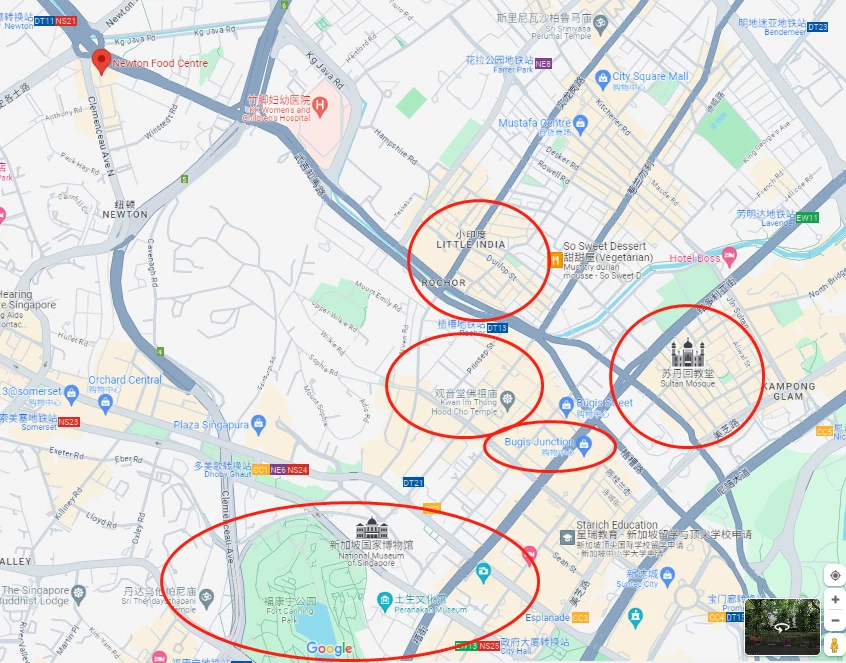Click the City Square Mall shopping icon
The height and width of the screenshot is (663, 846).
click(x=602, y=79)
